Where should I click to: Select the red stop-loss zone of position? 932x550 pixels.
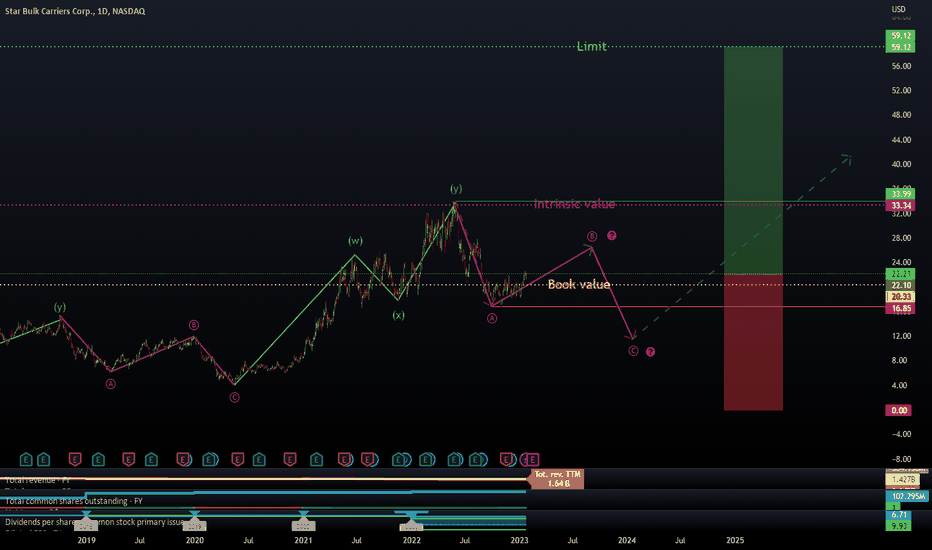[x=753, y=342]
